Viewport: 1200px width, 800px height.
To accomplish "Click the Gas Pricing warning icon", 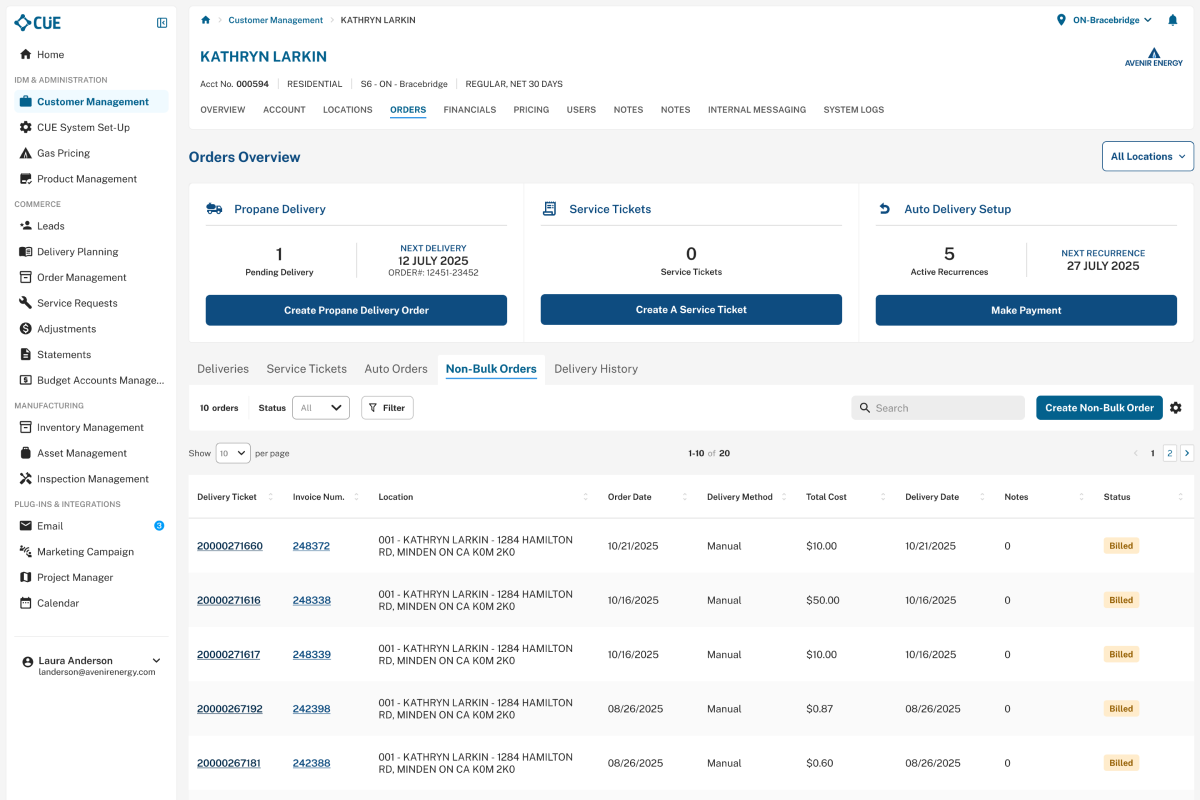I will click(26, 153).
